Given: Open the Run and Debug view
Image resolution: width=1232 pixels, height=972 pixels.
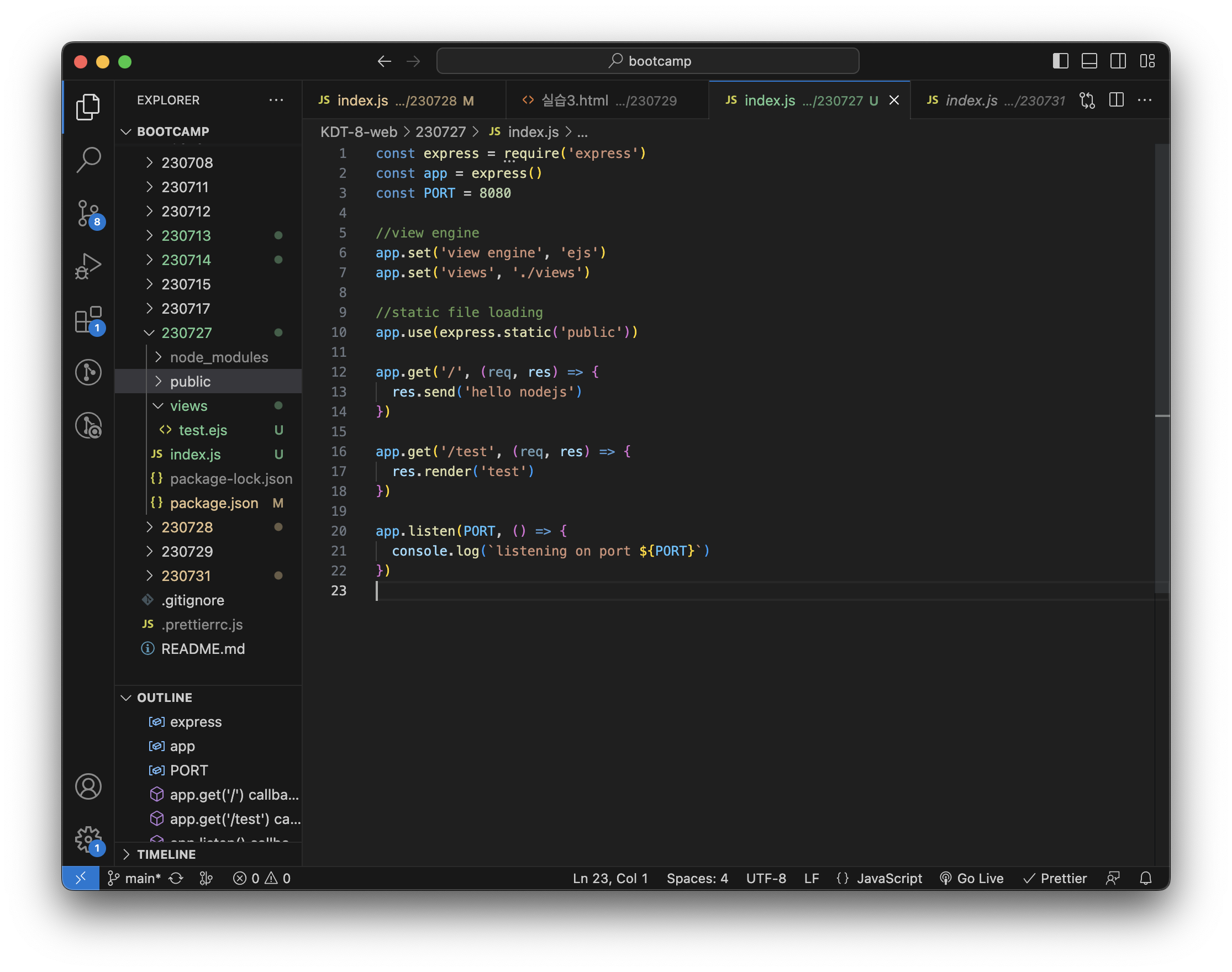Looking at the screenshot, I should pyautogui.click(x=88, y=266).
